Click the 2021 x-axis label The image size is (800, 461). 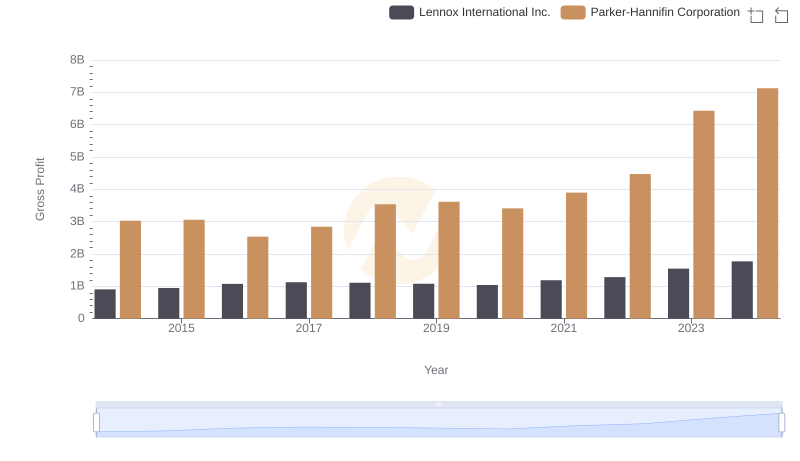click(564, 328)
